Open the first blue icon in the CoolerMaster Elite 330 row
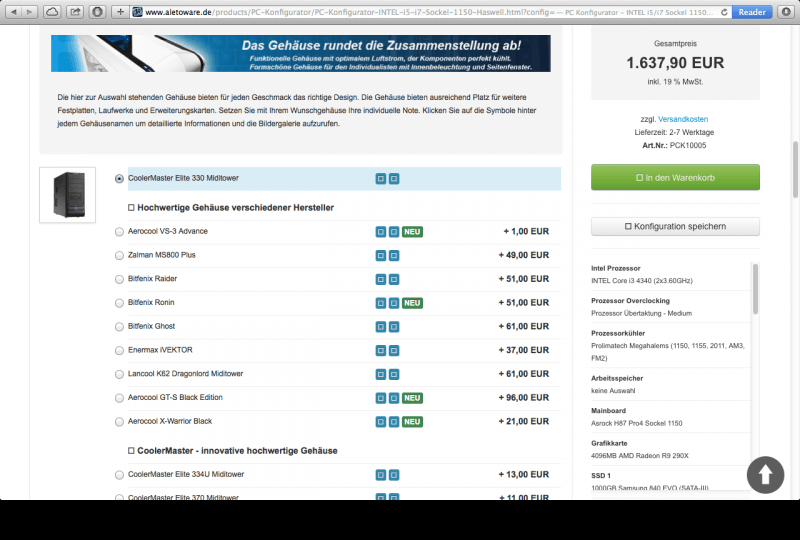Viewport: 800px width, 540px height. pyautogui.click(x=381, y=179)
